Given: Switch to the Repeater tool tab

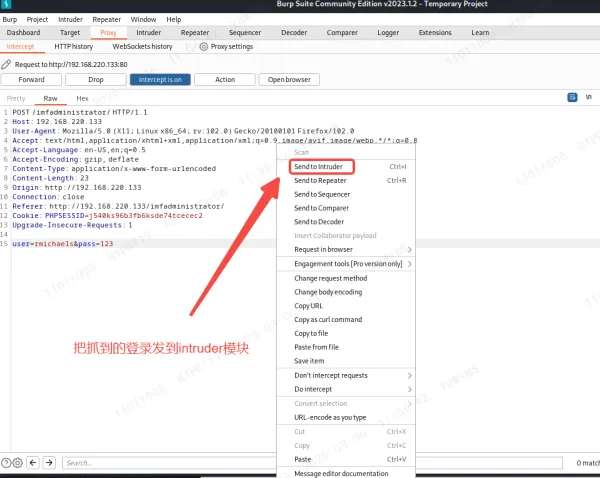Looking at the screenshot, I should coord(195,33).
